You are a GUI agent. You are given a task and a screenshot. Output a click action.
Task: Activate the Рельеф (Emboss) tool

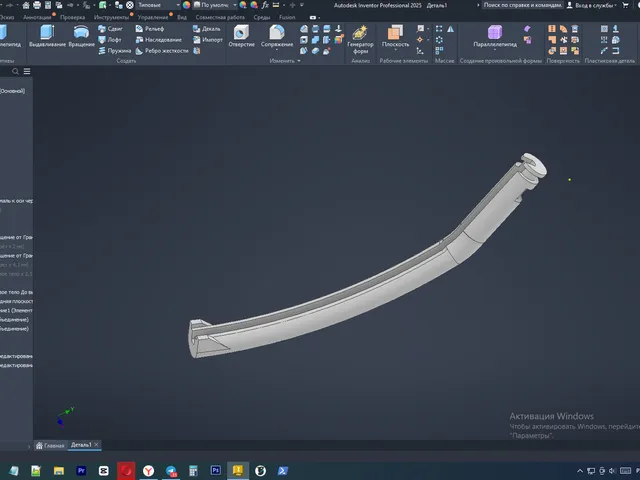click(x=150, y=29)
